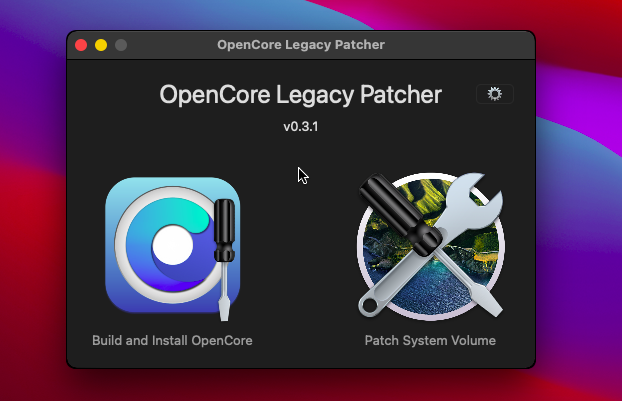Viewport: 622px width, 401px height.
Task: Click the screwdriver on the OpenCore icon
Action: (x=226, y=250)
